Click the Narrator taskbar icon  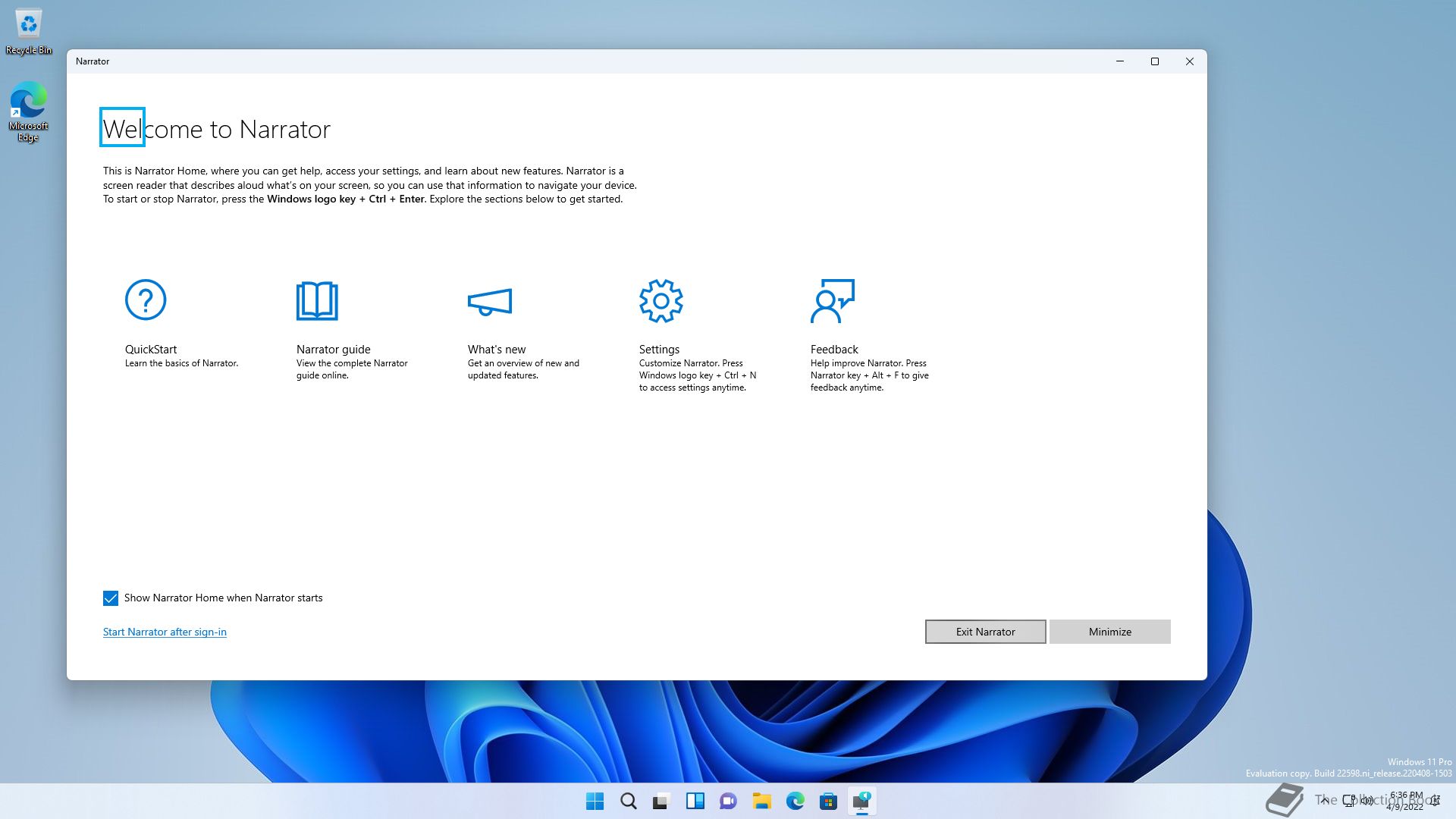coord(862,801)
